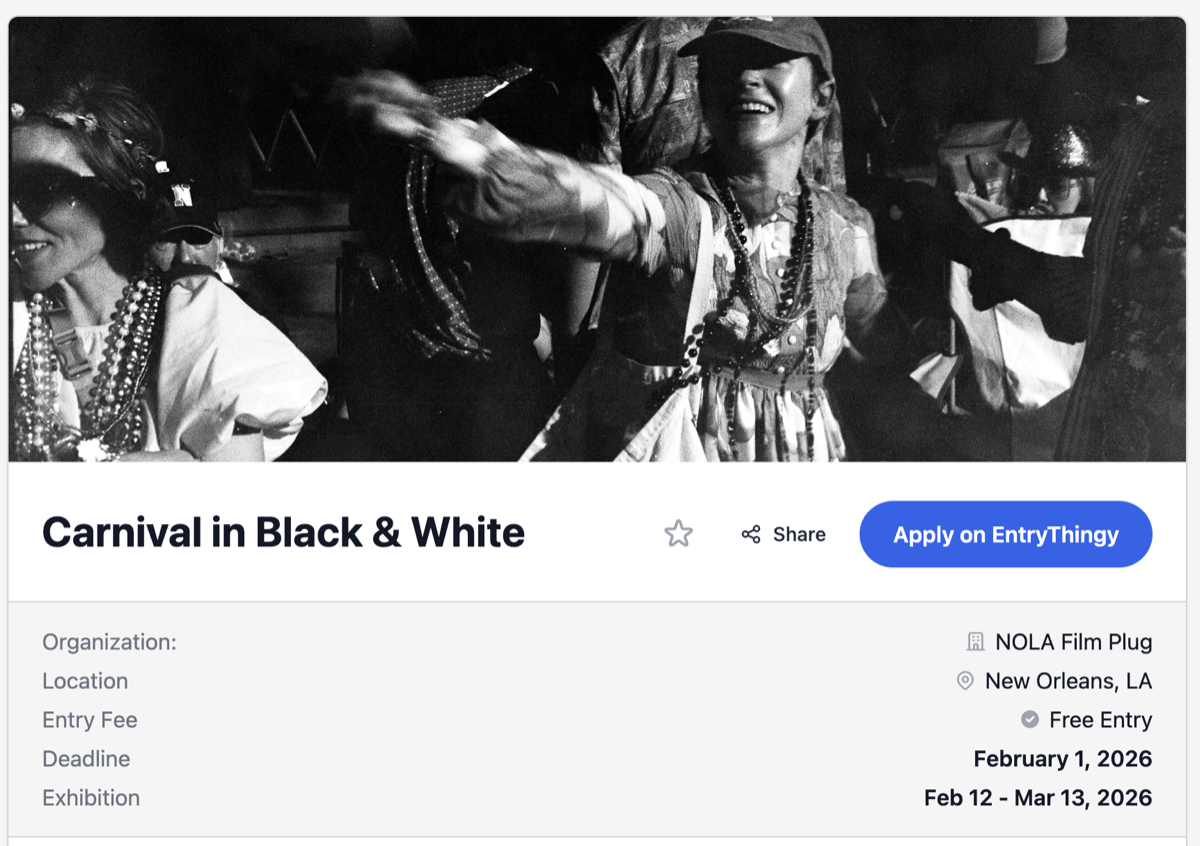Screen dimensions: 1200x846
Task: Click the Organization field label
Action: (x=109, y=642)
